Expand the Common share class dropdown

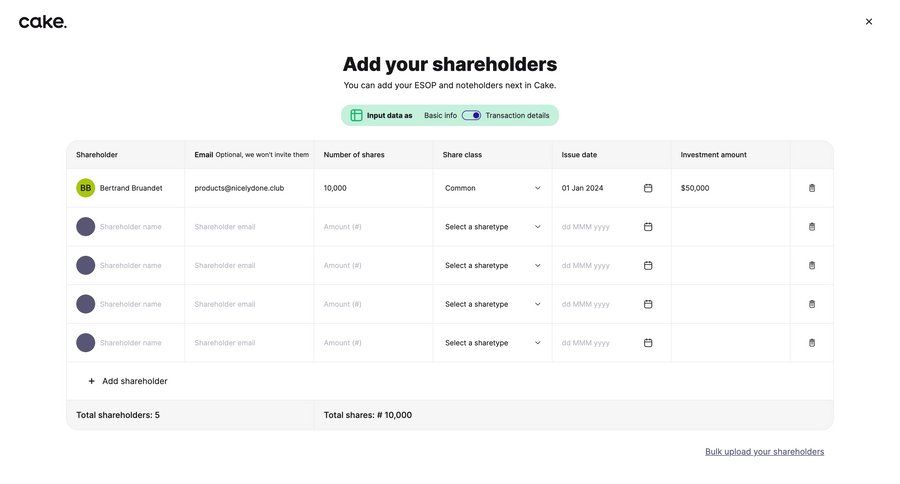click(x=493, y=188)
